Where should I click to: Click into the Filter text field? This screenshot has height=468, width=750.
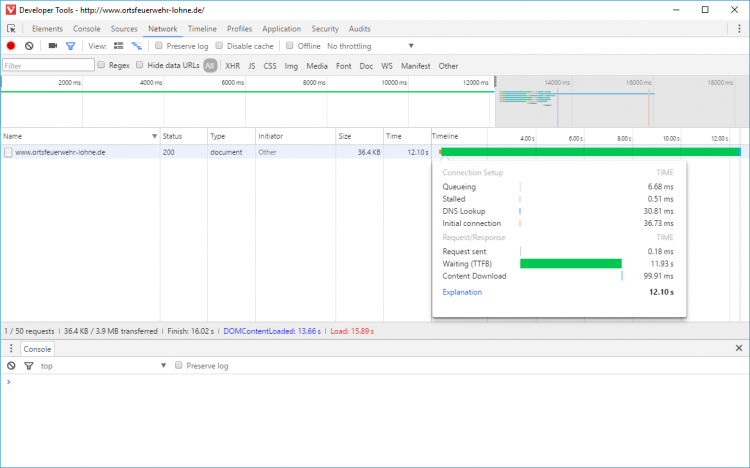48,66
